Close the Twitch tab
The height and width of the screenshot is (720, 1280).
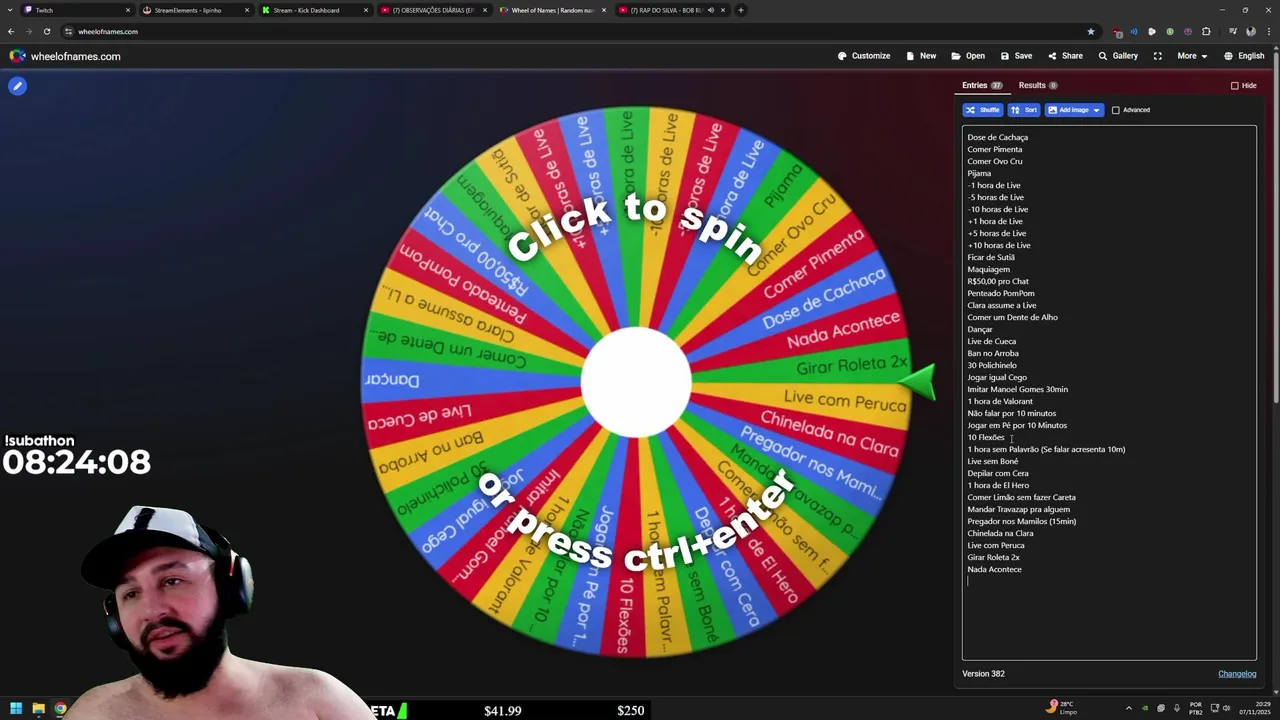128,10
